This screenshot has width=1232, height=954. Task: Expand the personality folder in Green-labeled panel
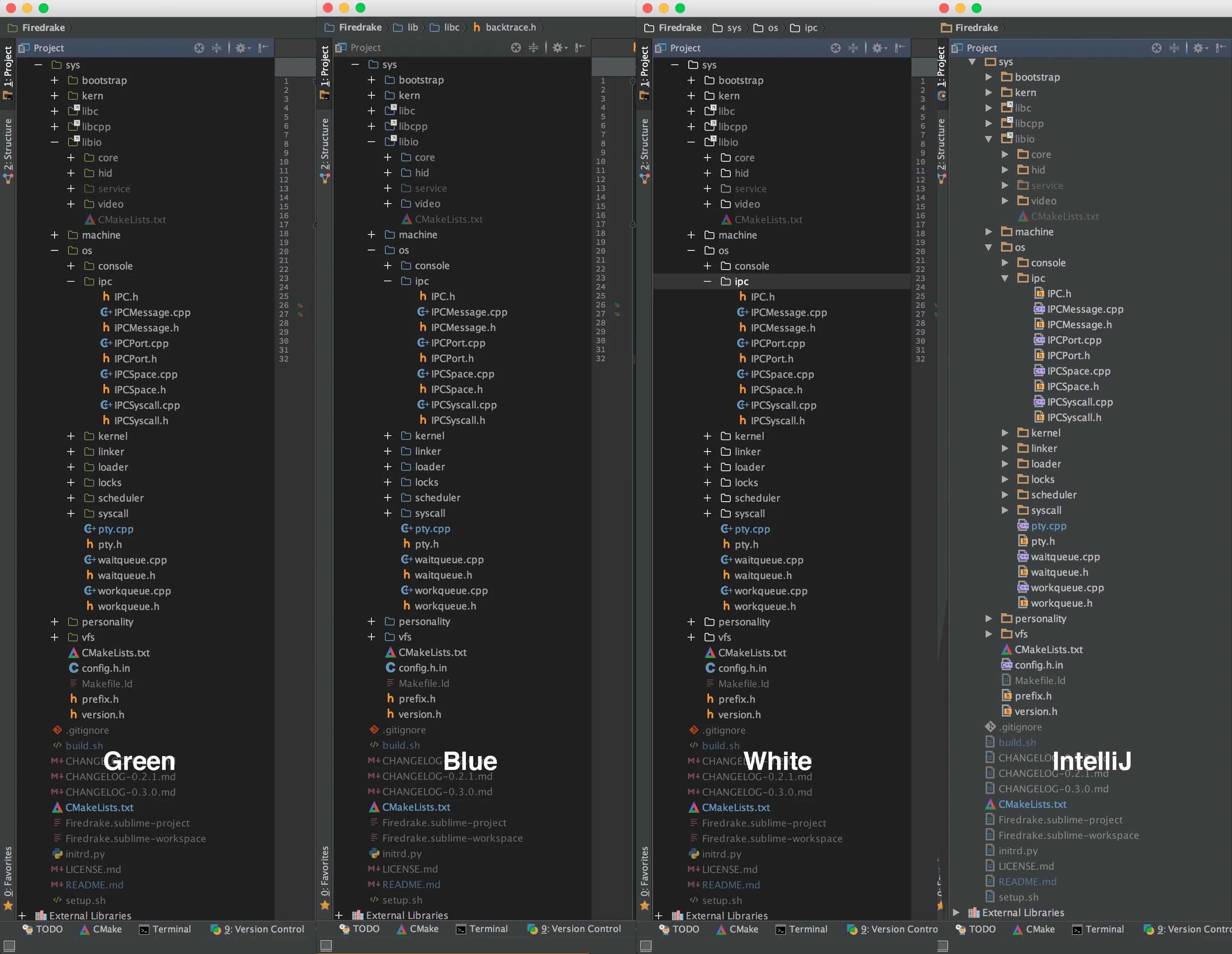click(x=54, y=621)
